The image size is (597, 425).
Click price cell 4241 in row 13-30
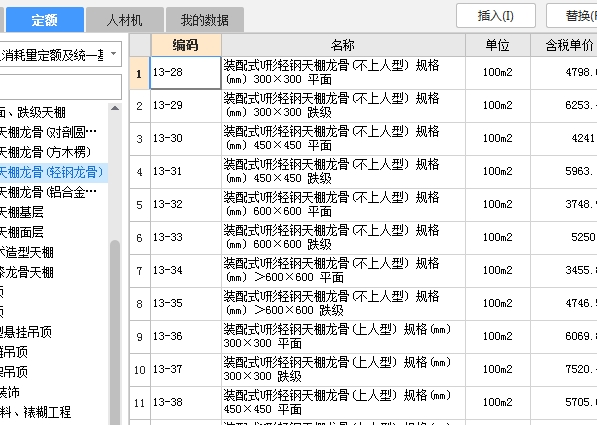(x=564, y=139)
